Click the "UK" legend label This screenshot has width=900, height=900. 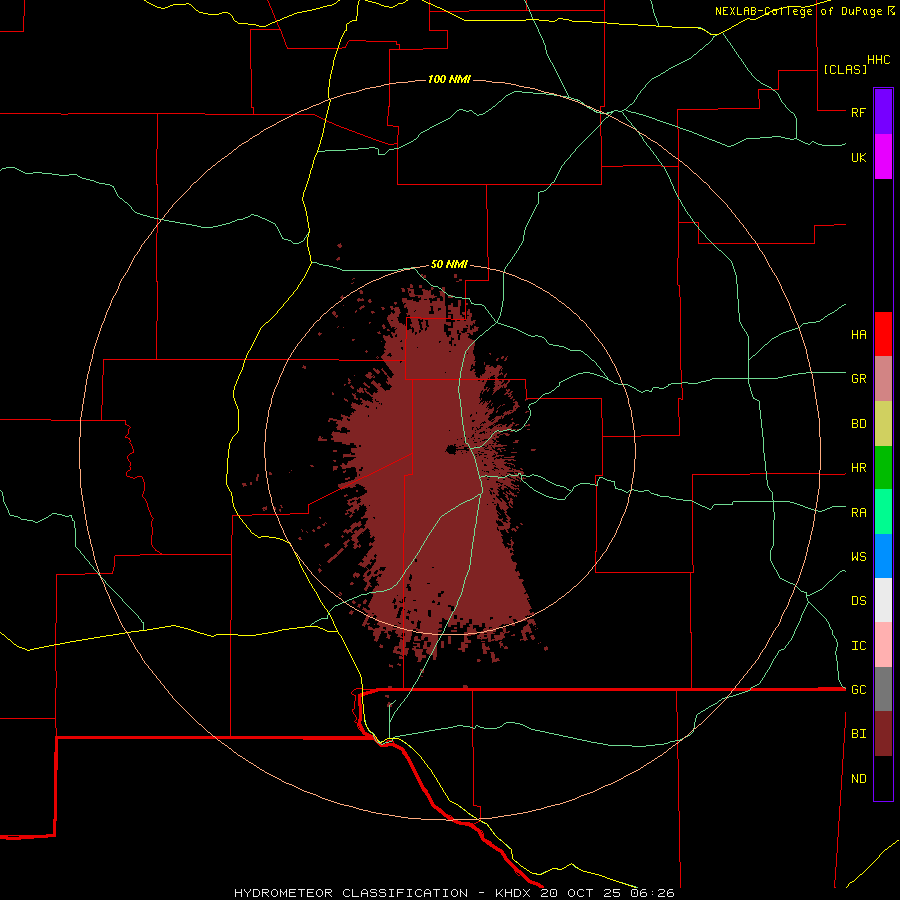click(858, 157)
